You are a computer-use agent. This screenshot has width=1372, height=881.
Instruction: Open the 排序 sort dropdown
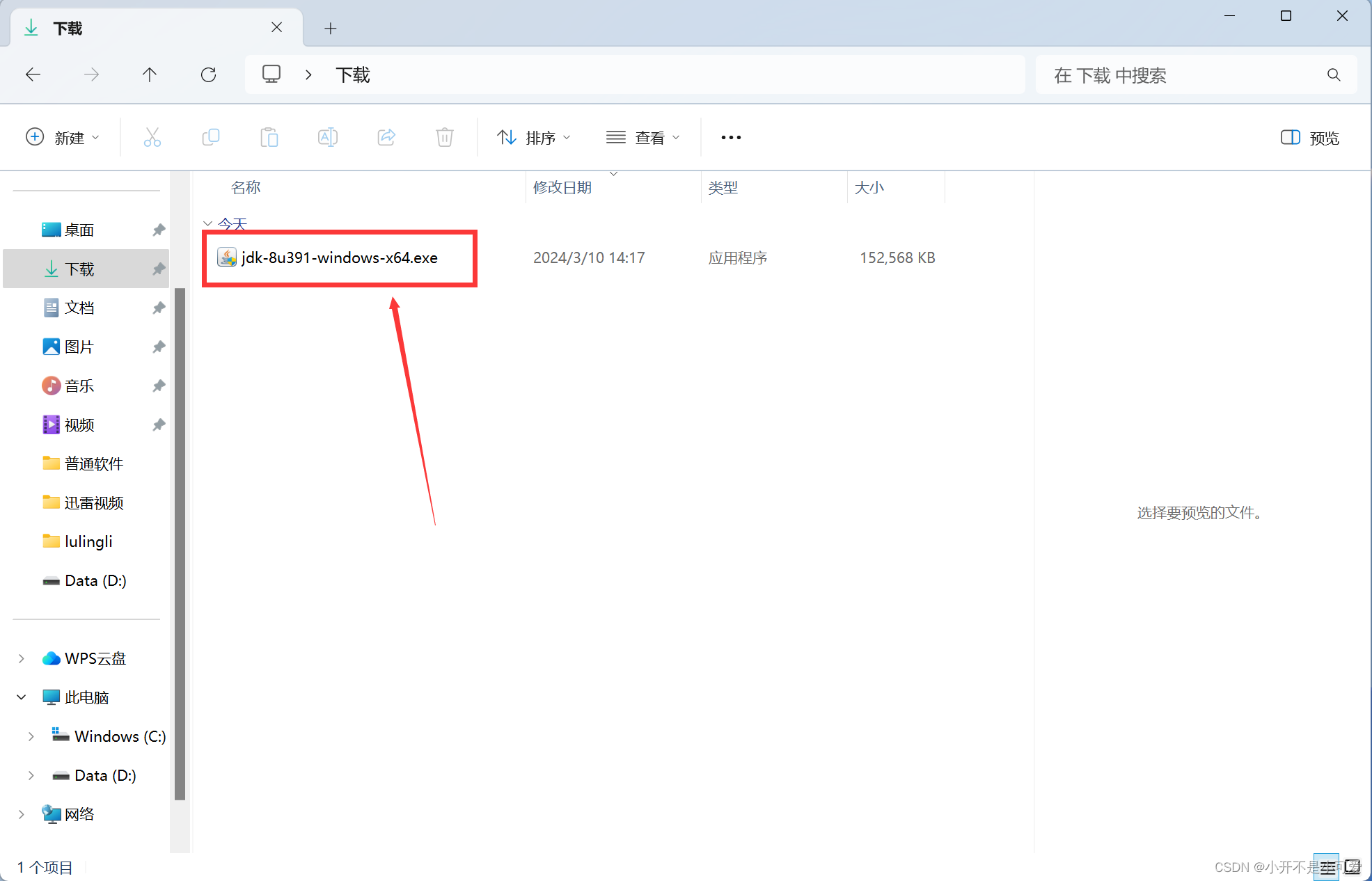pyautogui.click(x=534, y=138)
